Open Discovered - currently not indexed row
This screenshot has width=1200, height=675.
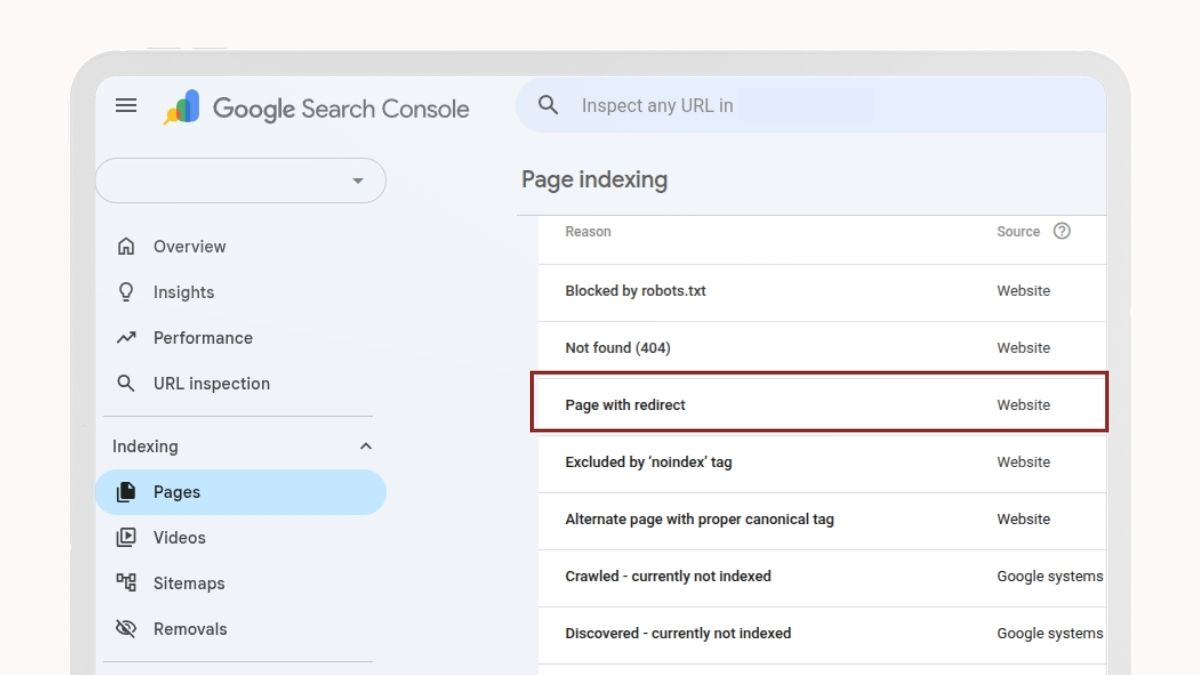coord(822,634)
